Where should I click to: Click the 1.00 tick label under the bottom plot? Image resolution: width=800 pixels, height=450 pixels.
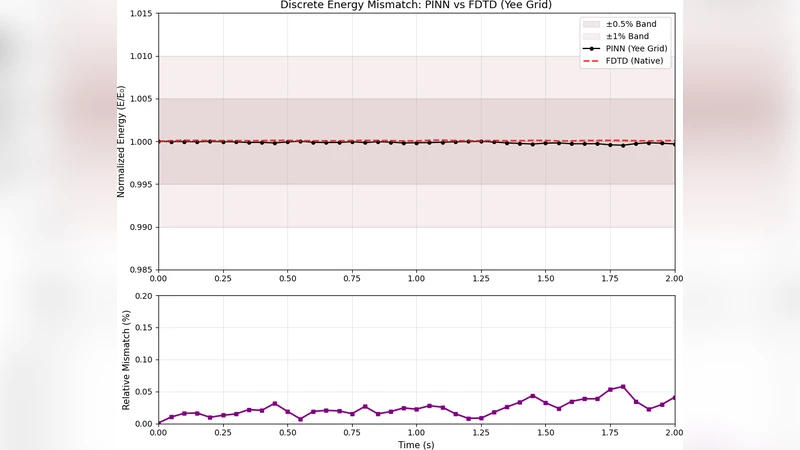[x=416, y=431]
